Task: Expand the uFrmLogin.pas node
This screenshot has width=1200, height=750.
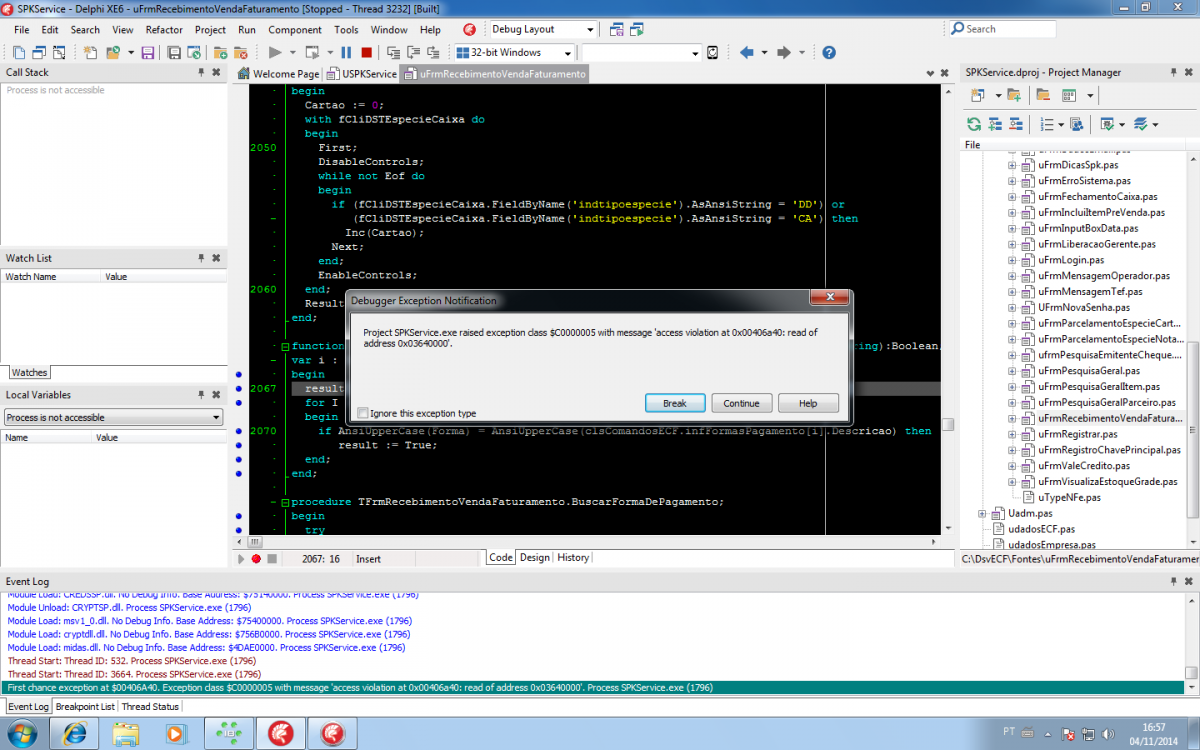Action: (x=1012, y=260)
